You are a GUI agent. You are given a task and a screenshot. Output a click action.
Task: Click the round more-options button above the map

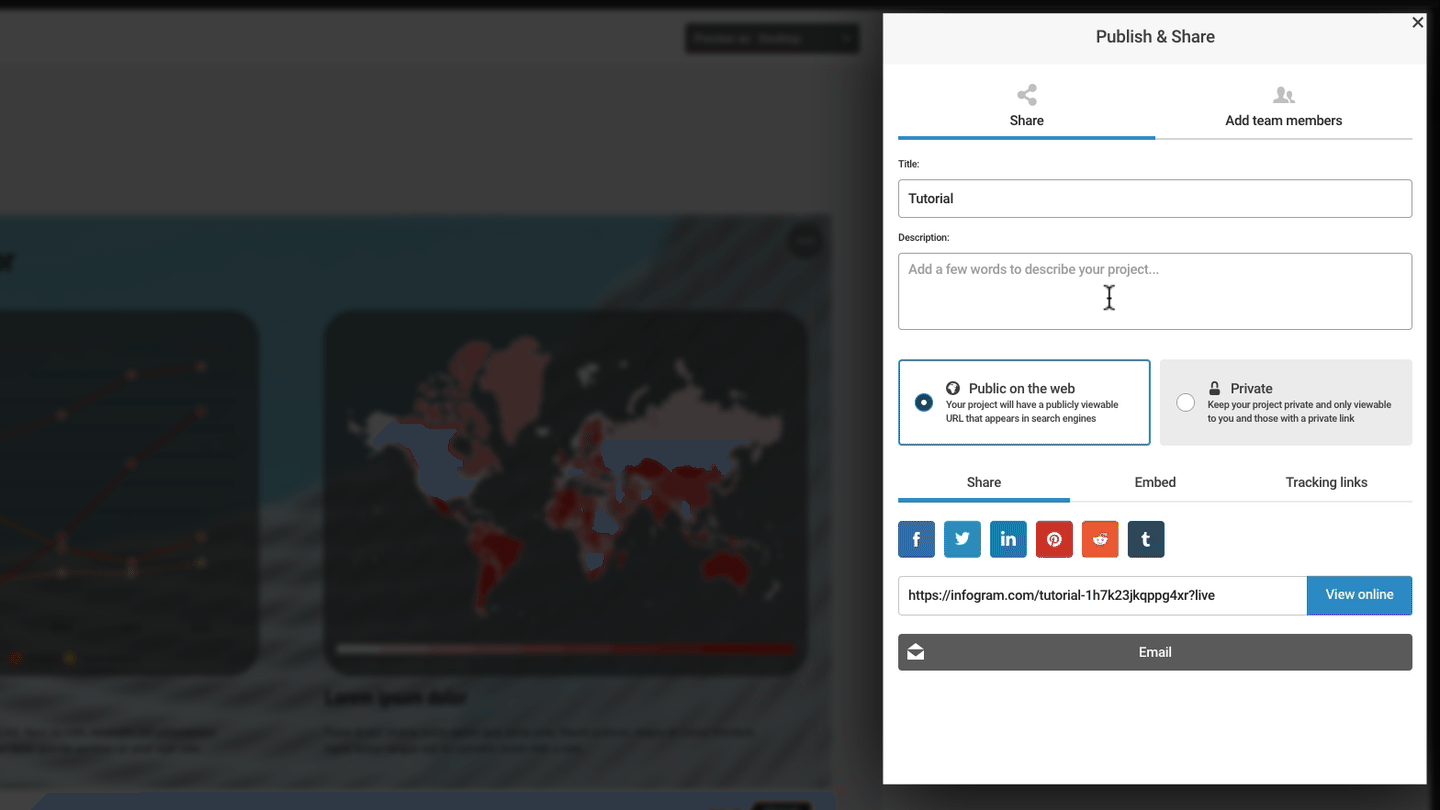click(x=806, y=241)
